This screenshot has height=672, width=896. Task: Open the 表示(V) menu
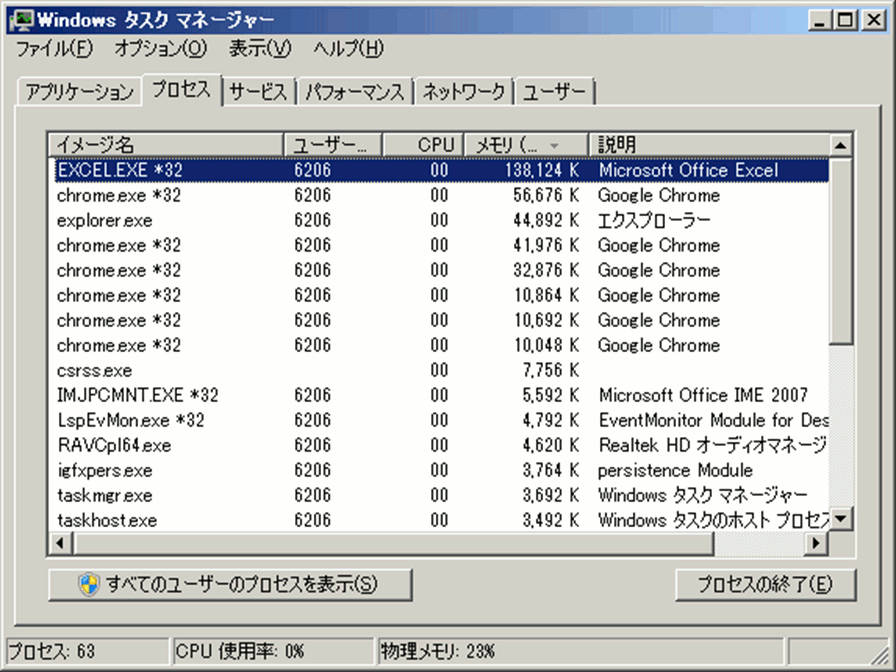click(x=260, y=48)
